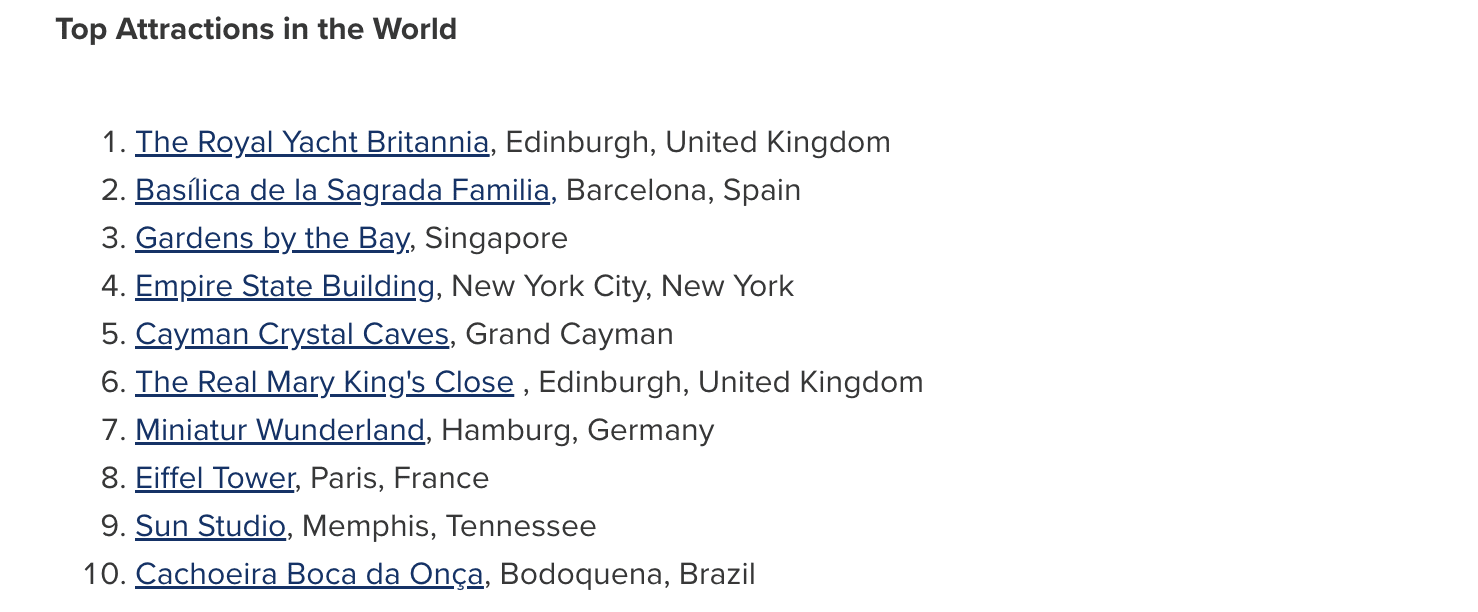Image resolution: width=1478 pixels, height=612 pixels.
Task: Click the Hamburg, Germany text
Action: (578, 431)
